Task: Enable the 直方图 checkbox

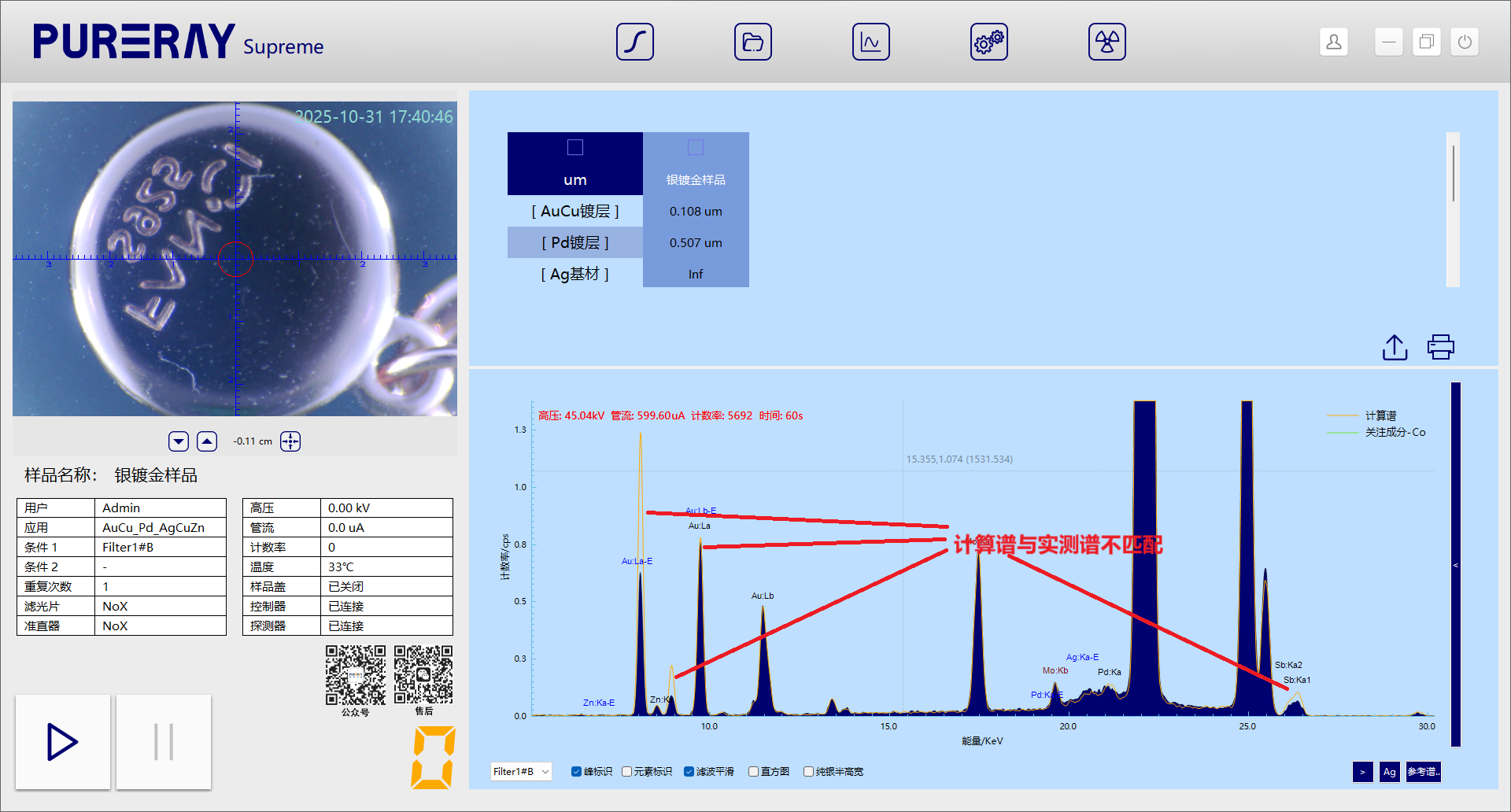Action: (753, 772)
